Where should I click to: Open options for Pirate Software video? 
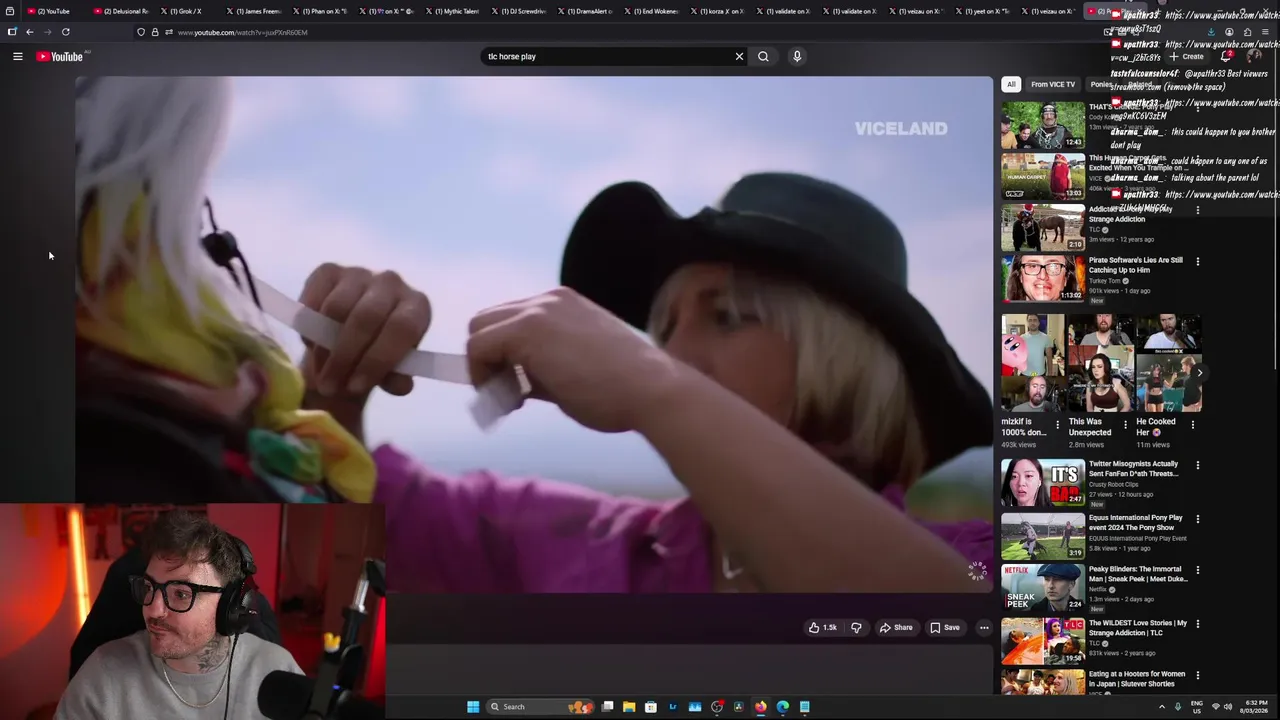tap(1198, 262)
